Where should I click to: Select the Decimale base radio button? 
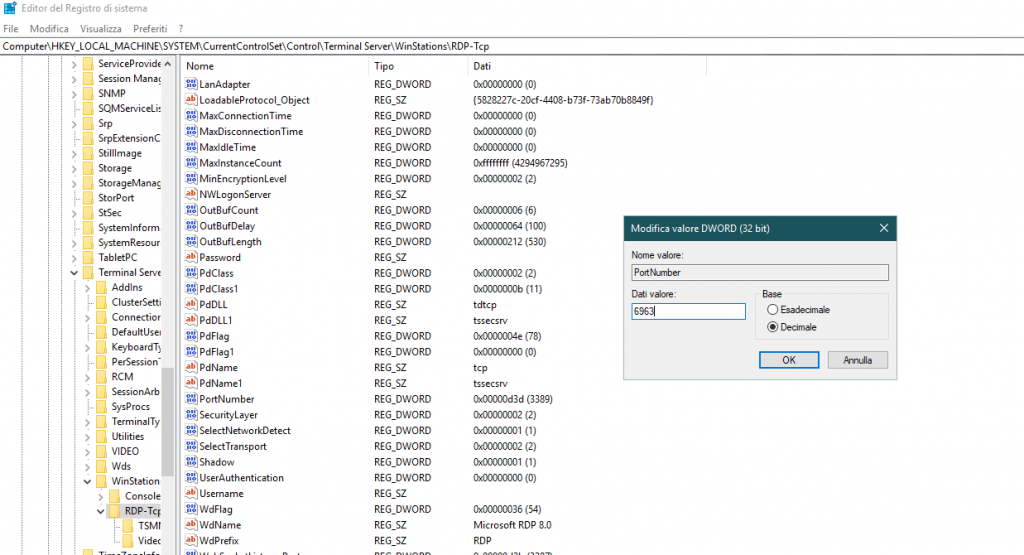coord(772,327)
